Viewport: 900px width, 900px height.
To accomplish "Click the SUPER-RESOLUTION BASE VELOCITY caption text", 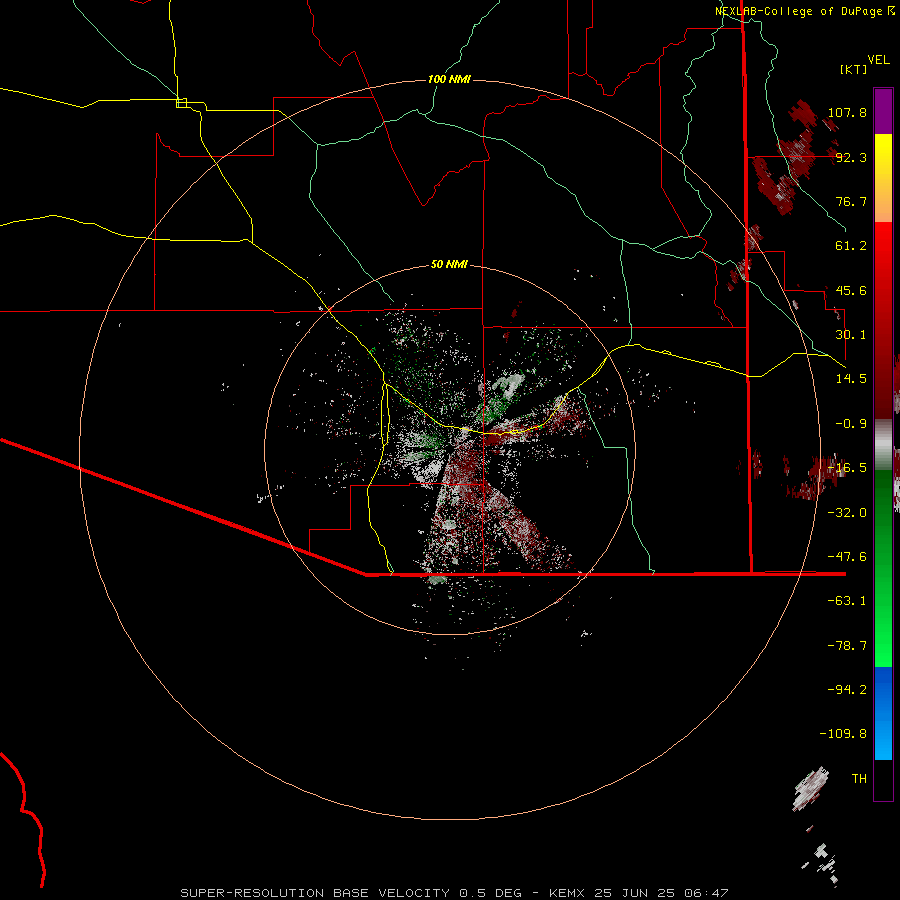I will pos(315,893).
